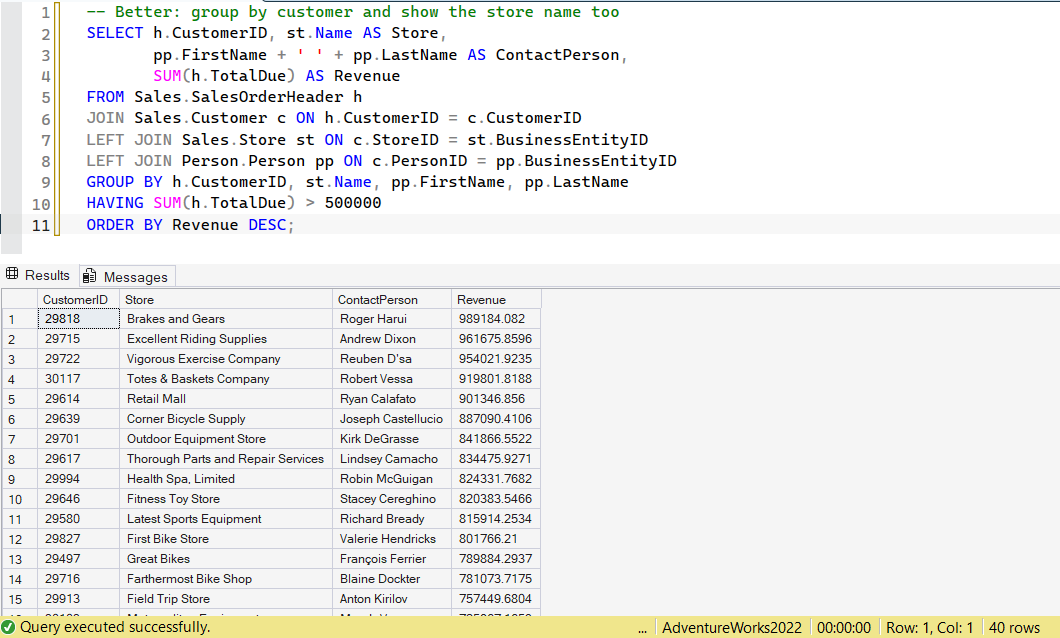Click the status bar ellipsis
1060x638 pixels.
(642, 628)
